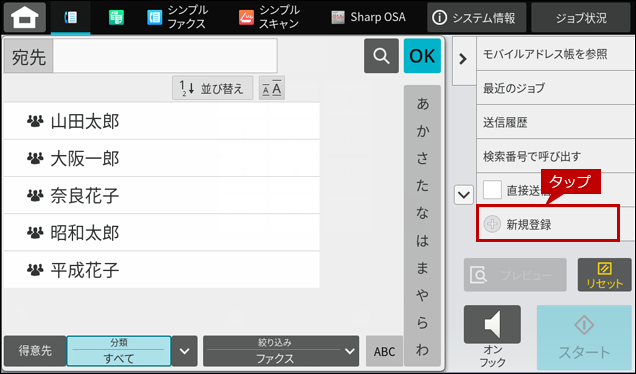Jump to か index
The width and height of the screenshot is (636, 374).
pyautogui.click(x=423, y=131)
